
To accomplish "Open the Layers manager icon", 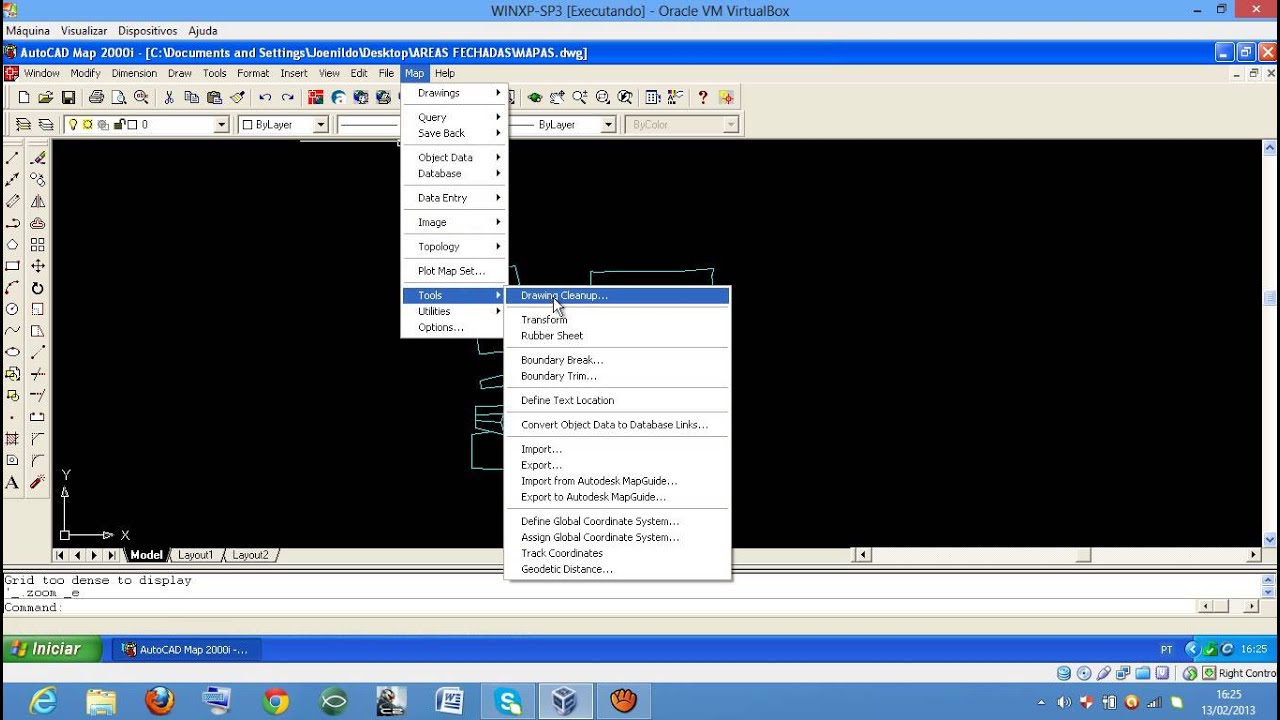I will (x=45, y=125).
